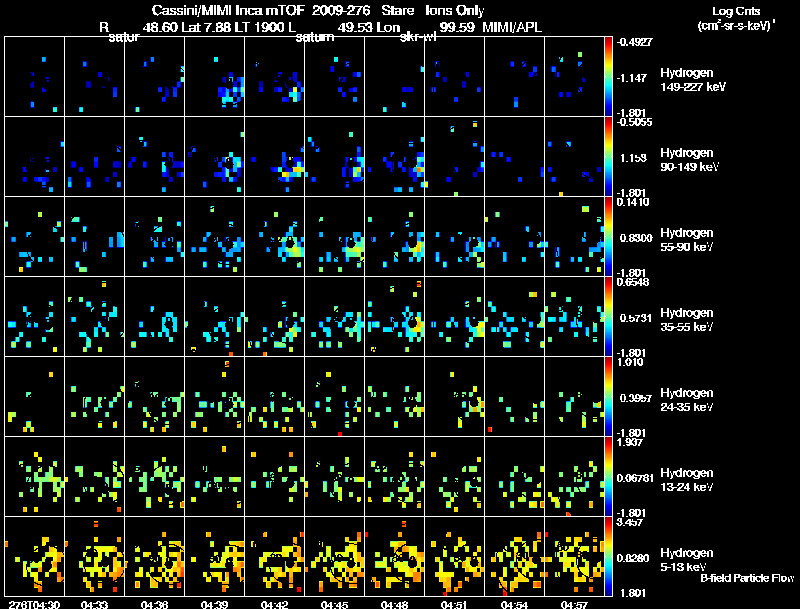Viewport: 800px width, 609px height.
Task: Click the '04:39' time axis label
Action: point(214,604)
